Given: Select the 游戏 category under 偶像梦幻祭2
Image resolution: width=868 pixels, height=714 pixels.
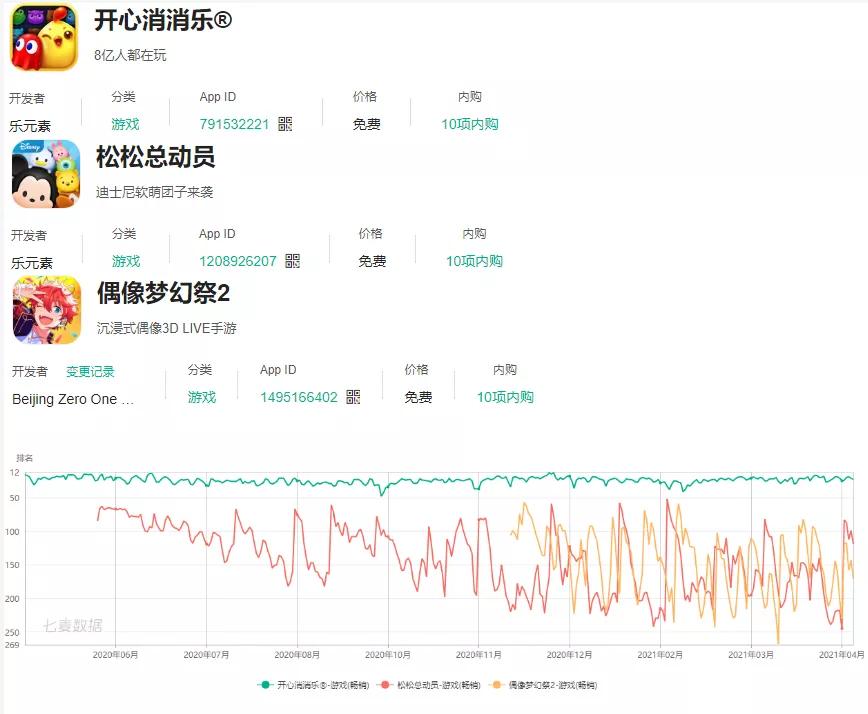Looking at the screenshot, I should [x=203, y=396].
